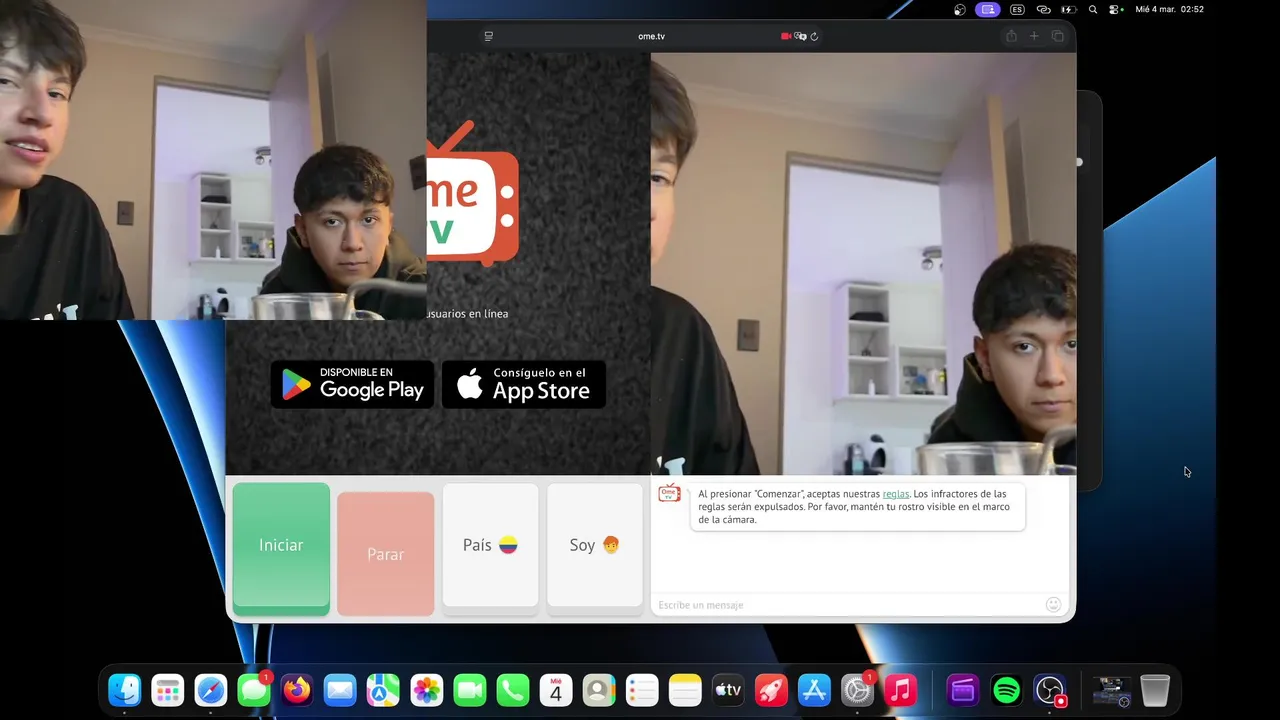The image size is (1280, 720).
Task: Open the reglas link in chat notice
Action: pyautogui.click(x=896, y=494)
